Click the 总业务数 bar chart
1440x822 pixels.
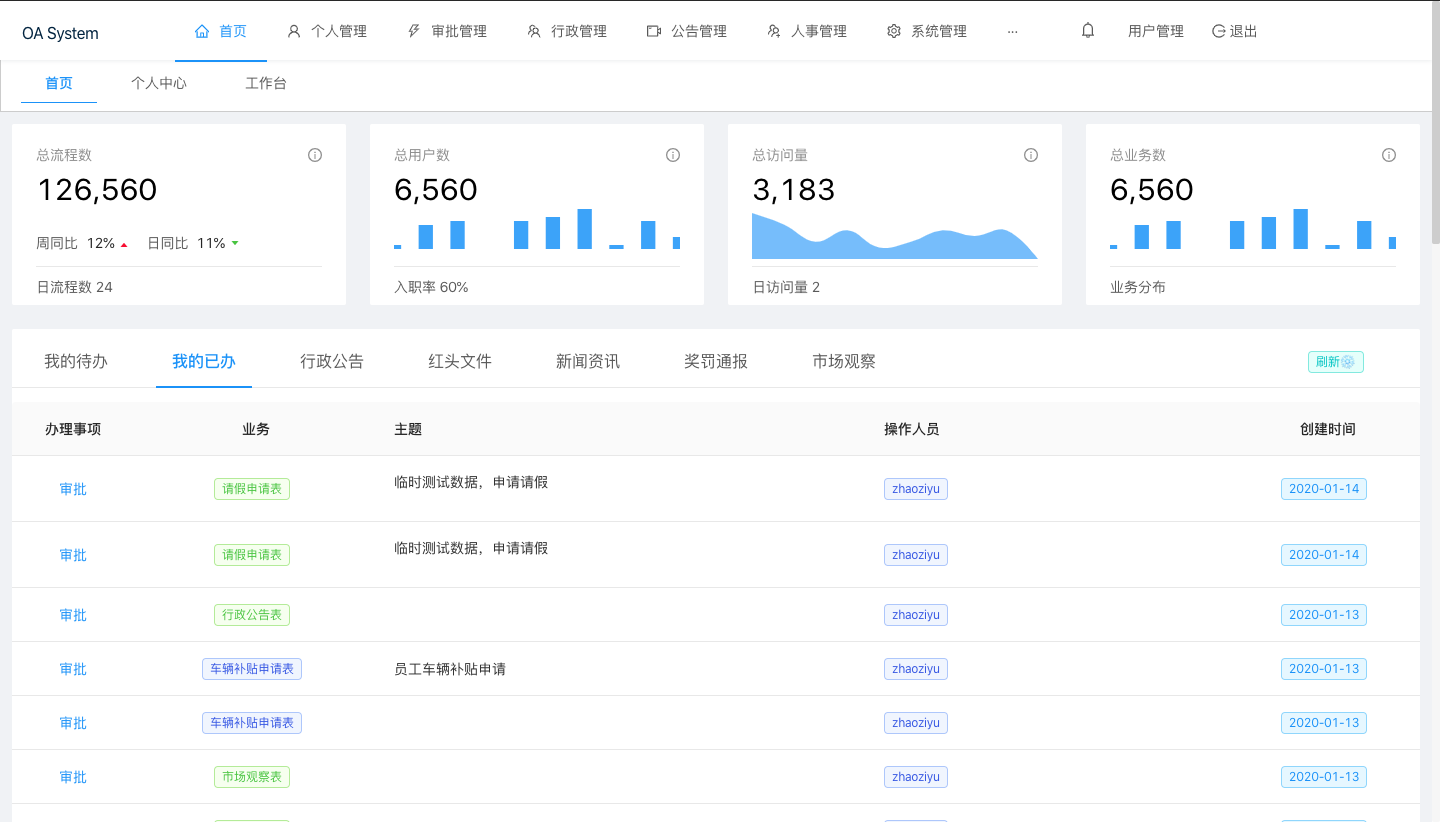pyautogui.click(x=1253, y=229)
